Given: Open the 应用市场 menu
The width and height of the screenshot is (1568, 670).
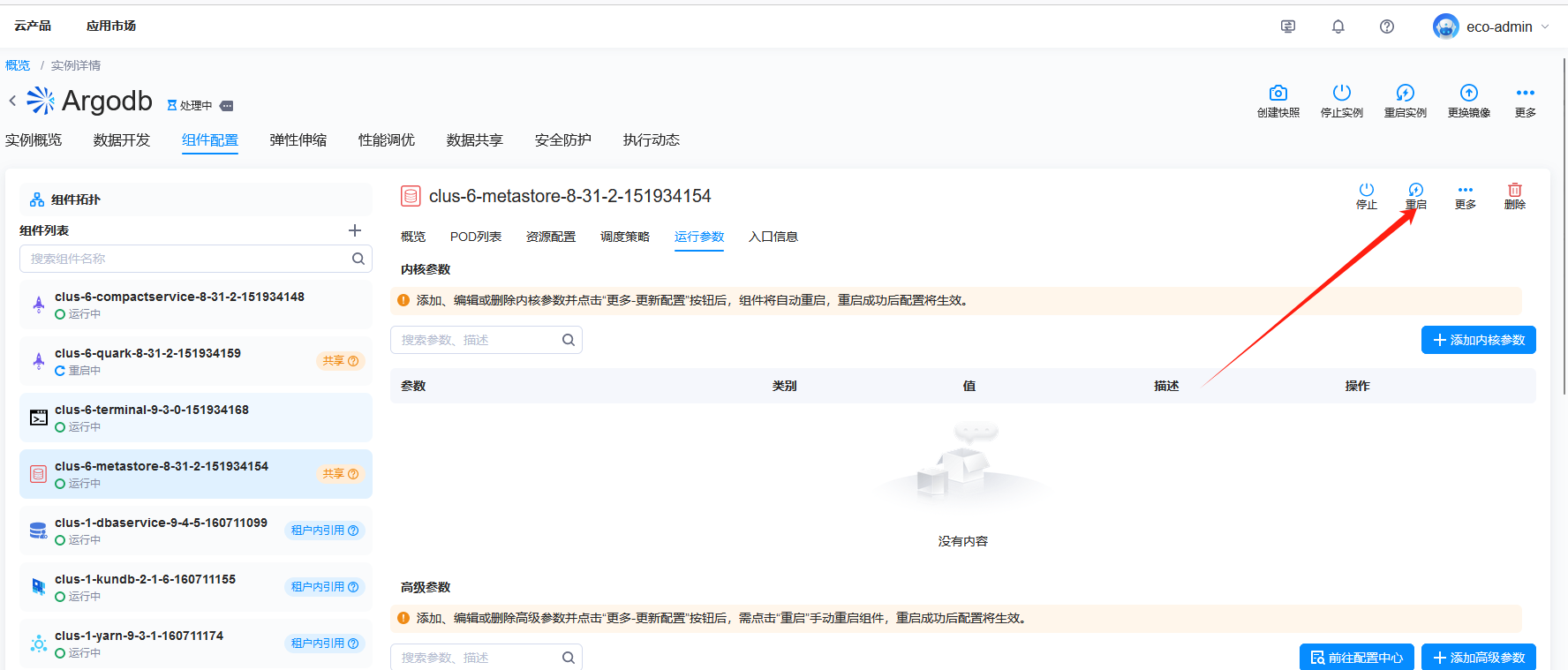Looking at the screenshot, I should point(111,26).
